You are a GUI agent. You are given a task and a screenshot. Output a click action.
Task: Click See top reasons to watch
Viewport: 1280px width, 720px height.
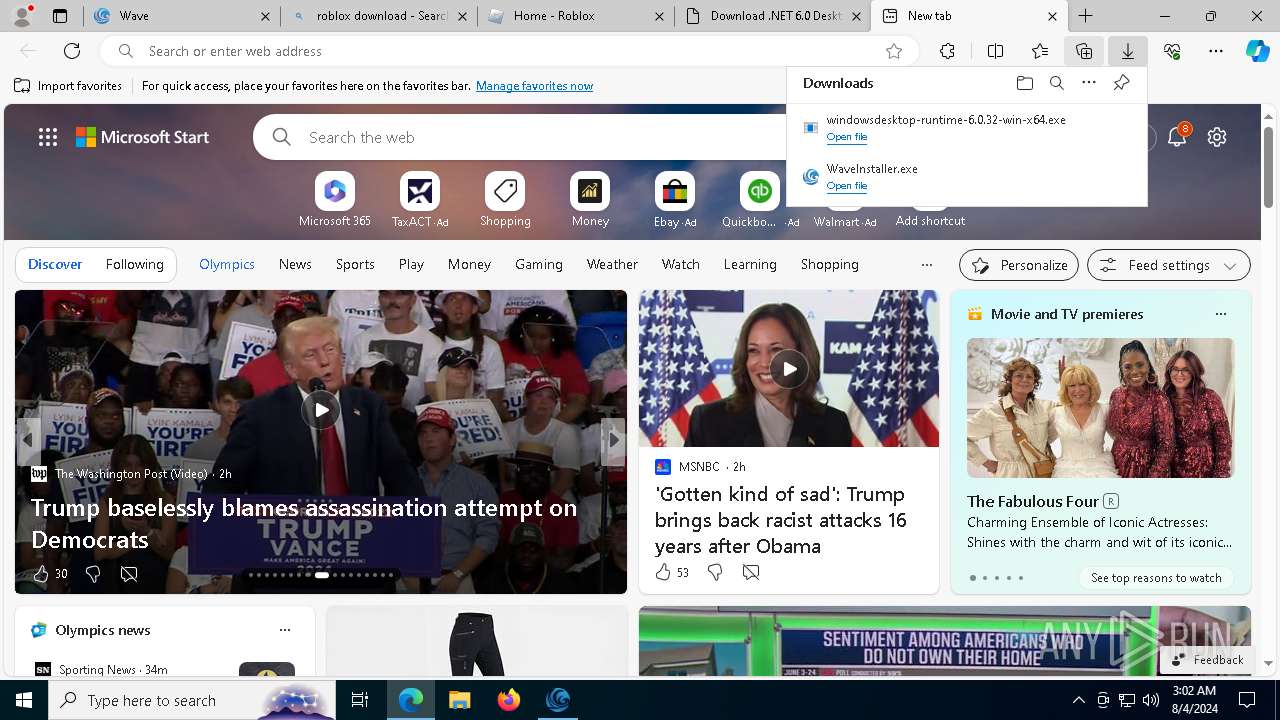(1156, 578)
